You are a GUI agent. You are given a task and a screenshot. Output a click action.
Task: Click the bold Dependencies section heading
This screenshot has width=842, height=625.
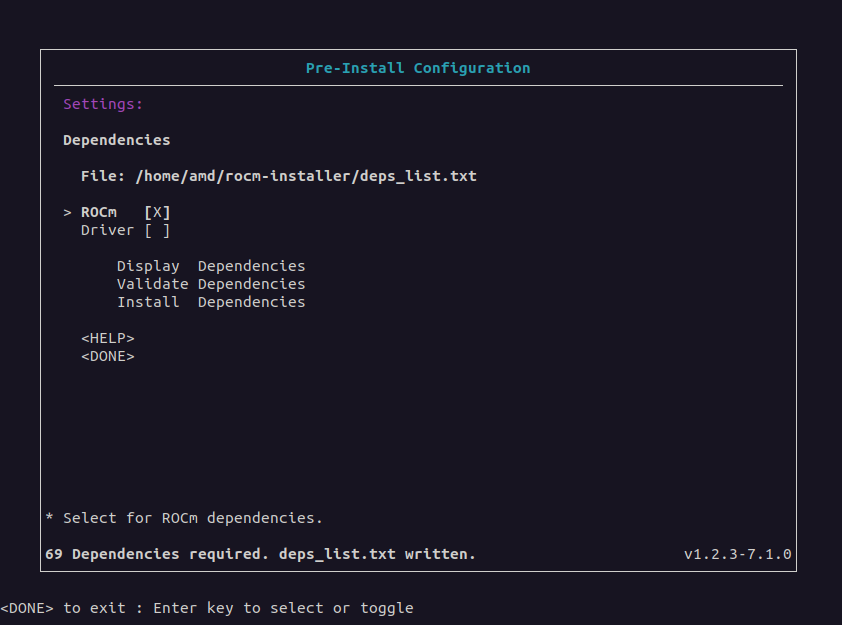pyautogui.click(x=116, y=140)
